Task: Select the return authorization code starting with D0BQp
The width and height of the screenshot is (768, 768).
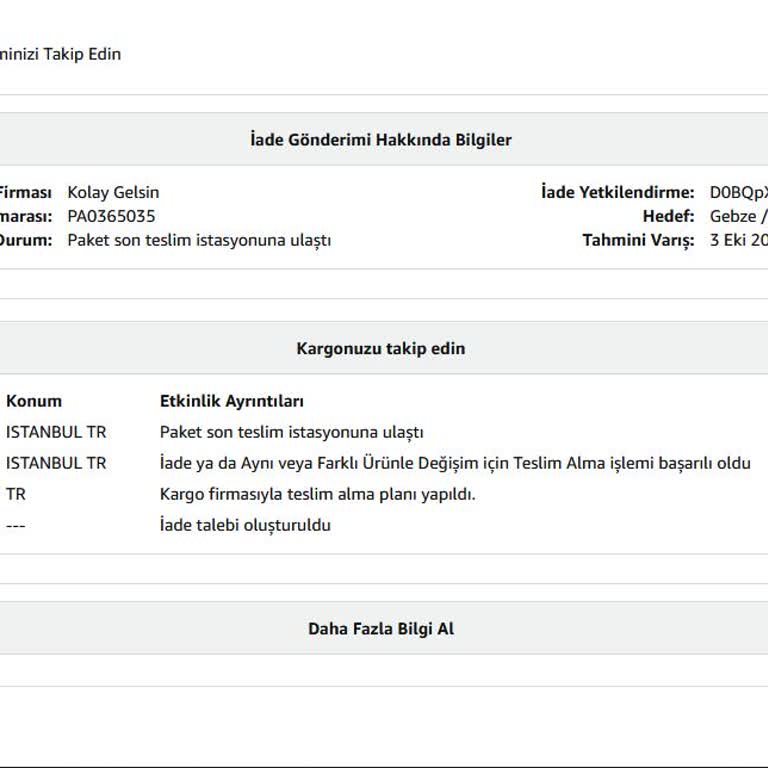Action: pyautogui.click(x=738, y=192)
